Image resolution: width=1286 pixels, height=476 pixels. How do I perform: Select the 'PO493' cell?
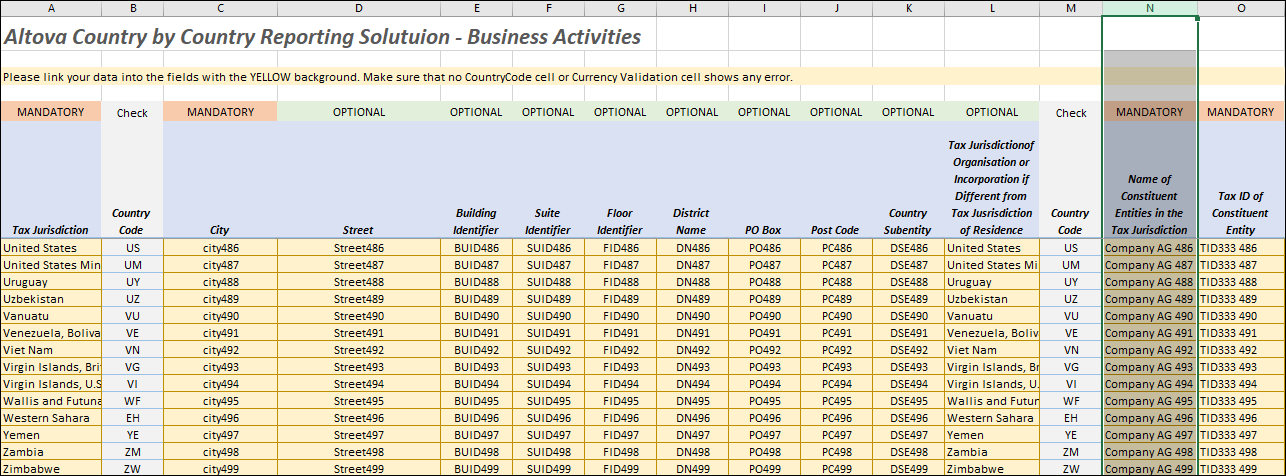coord(764,367)
